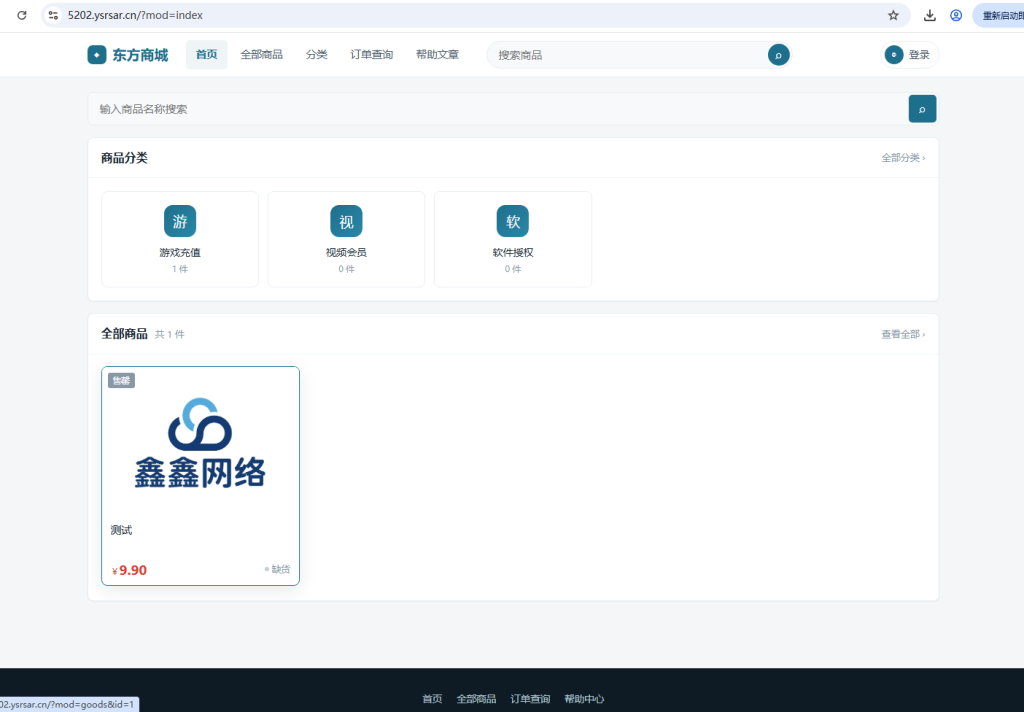
Task: Click the footer 全部商品 link
Action: click(x=476, y=699)
